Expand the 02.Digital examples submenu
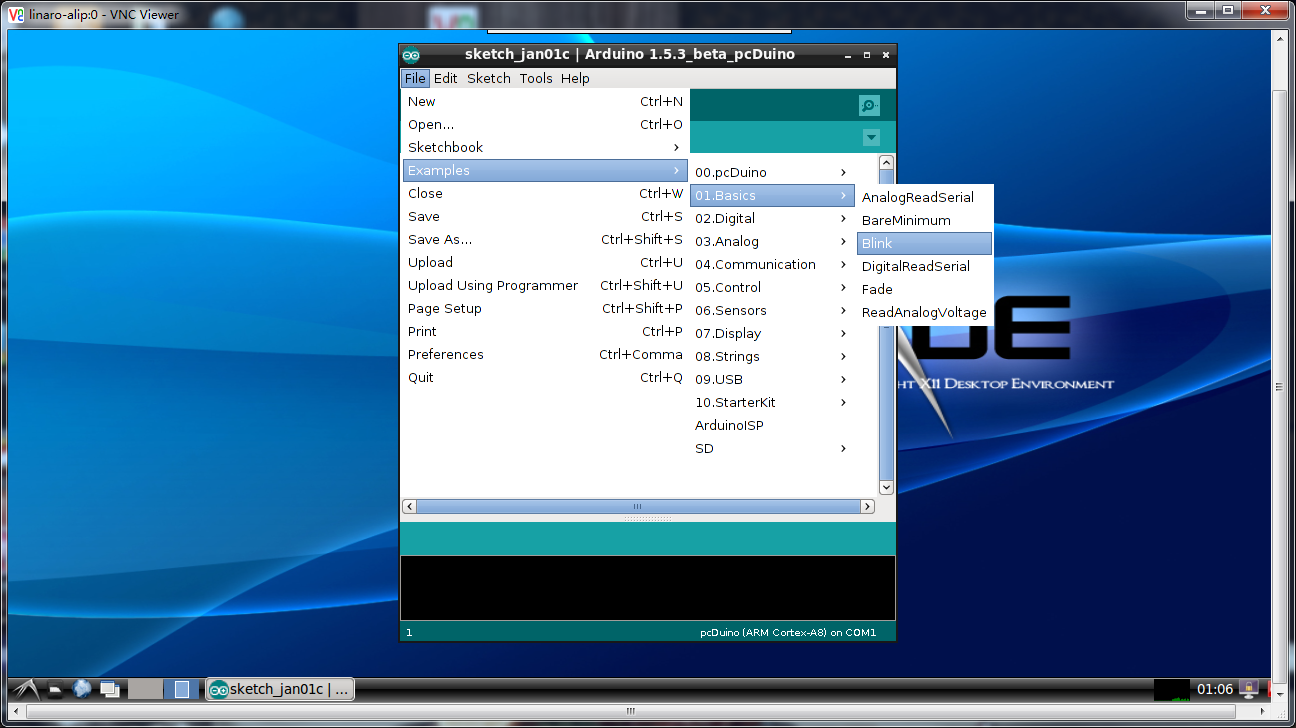This screenshot has width=1296, height=728. tap(772, 218)
